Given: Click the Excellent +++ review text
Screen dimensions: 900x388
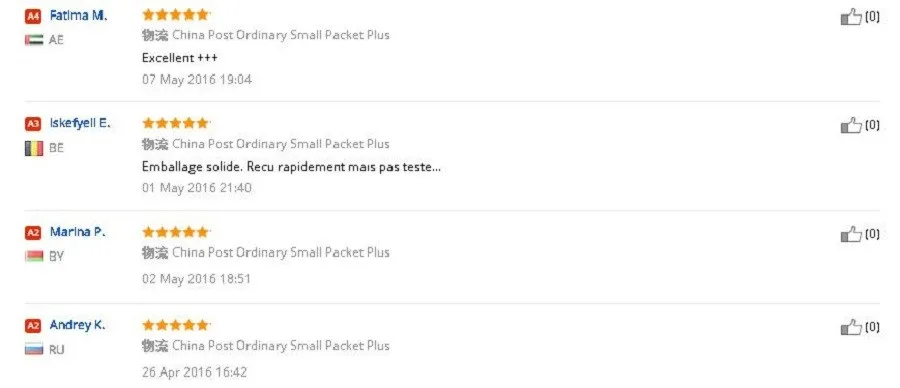Looking at the screenshot, I should click(x=180, y=58).
